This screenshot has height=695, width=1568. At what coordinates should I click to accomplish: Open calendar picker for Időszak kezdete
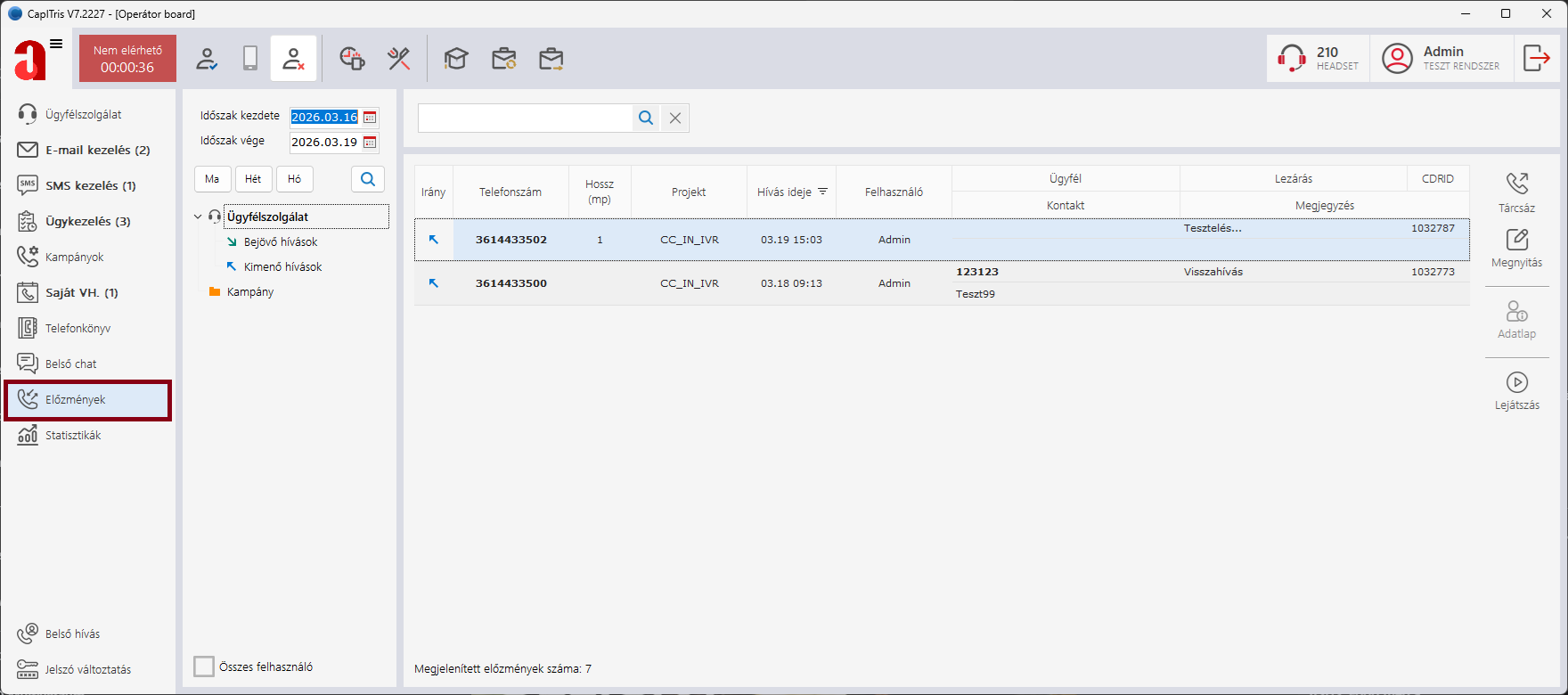tap(370, 118)
